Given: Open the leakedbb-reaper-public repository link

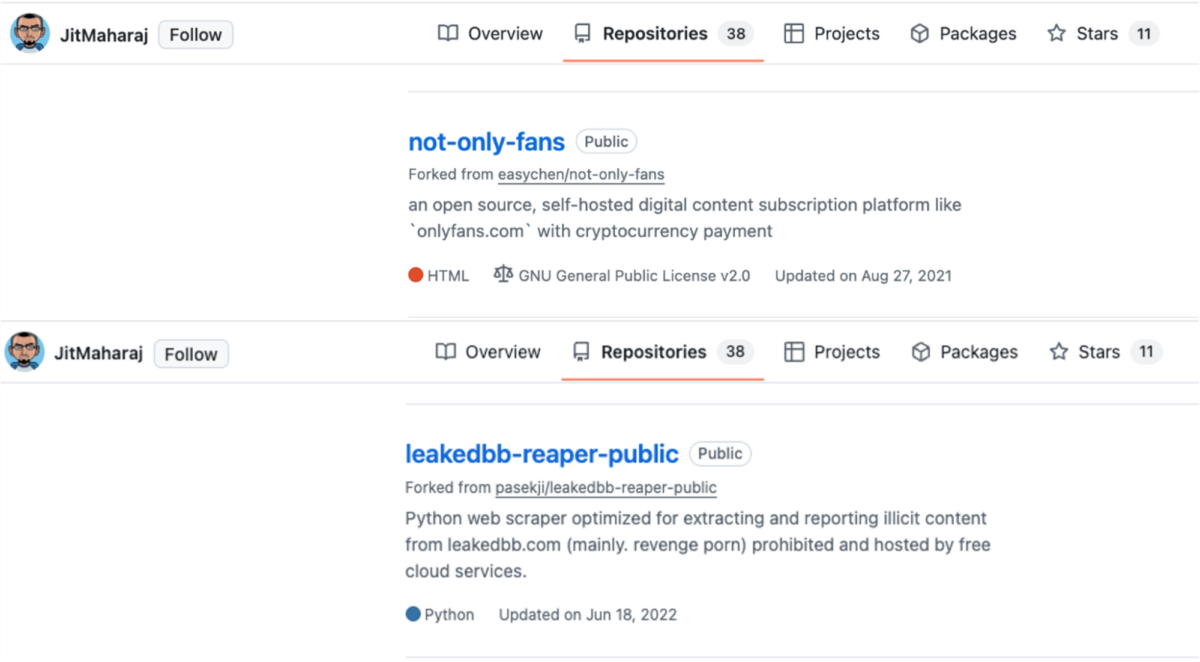Looking at the screenshot, I should [542, 454].
